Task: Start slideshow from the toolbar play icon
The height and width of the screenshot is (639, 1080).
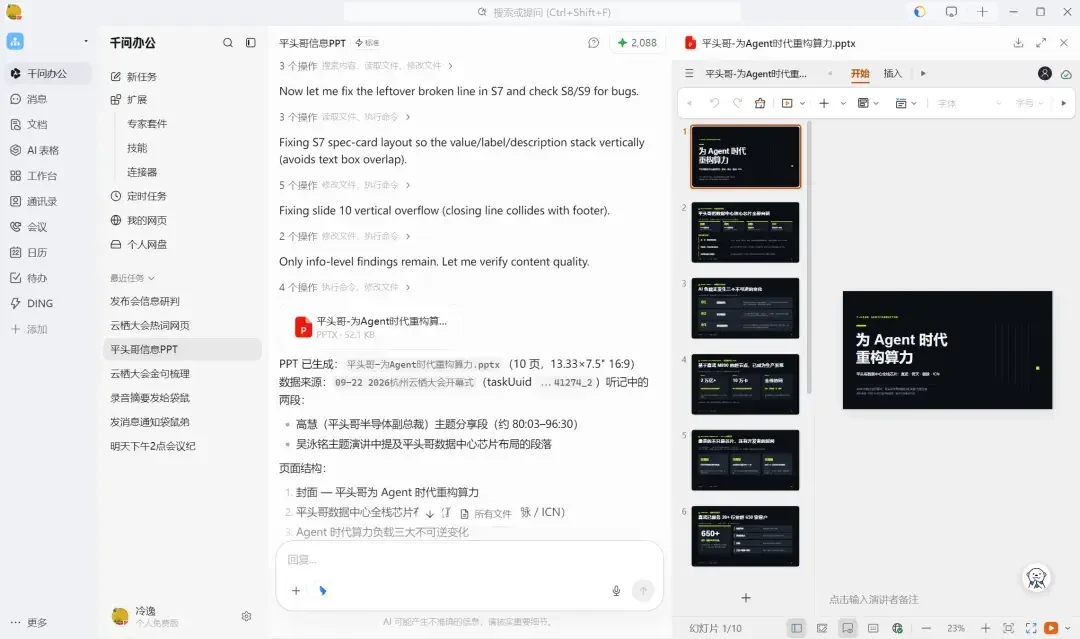Action: (787, 103)
